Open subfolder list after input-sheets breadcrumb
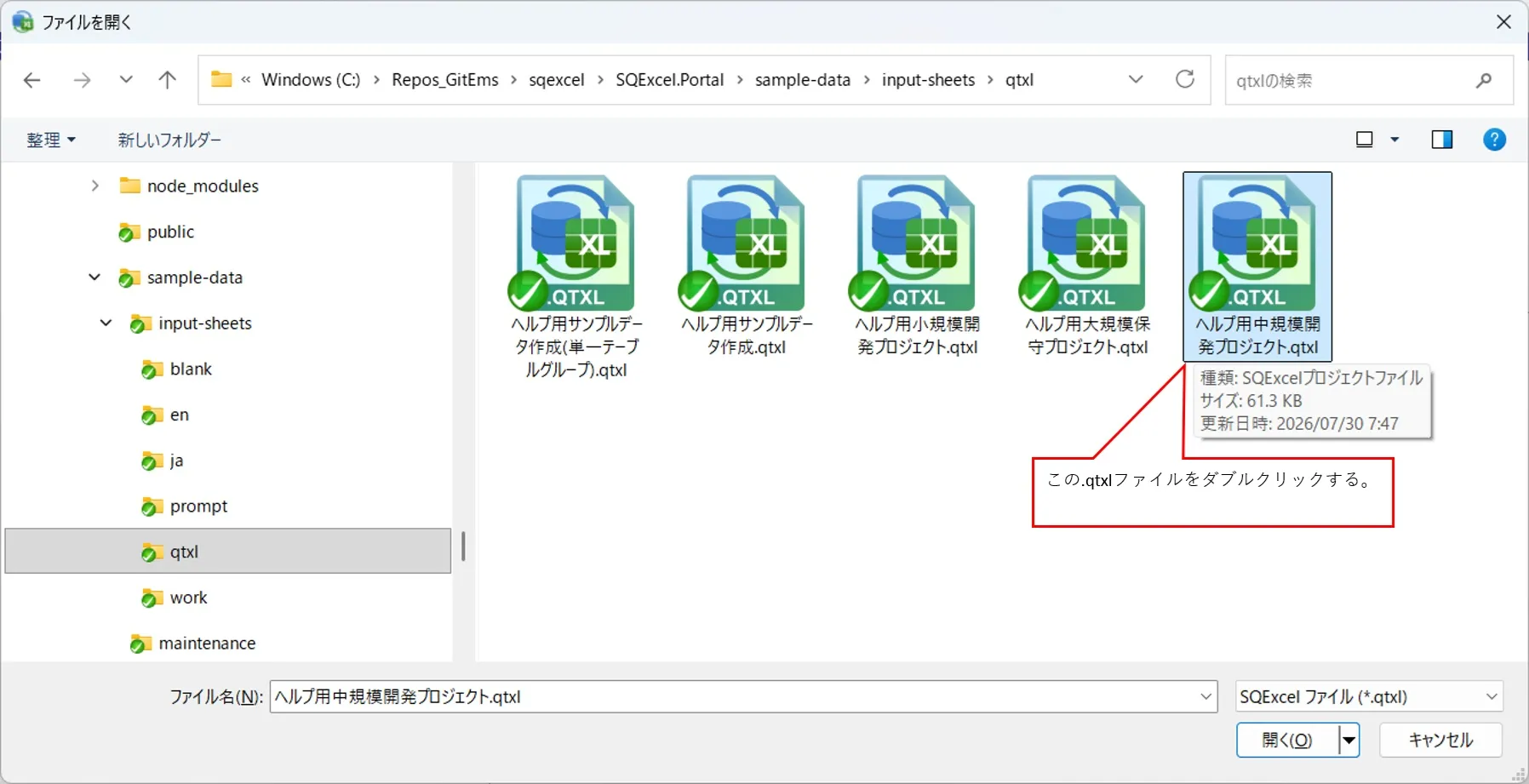1529x784 pixels. tap(990, 80)
